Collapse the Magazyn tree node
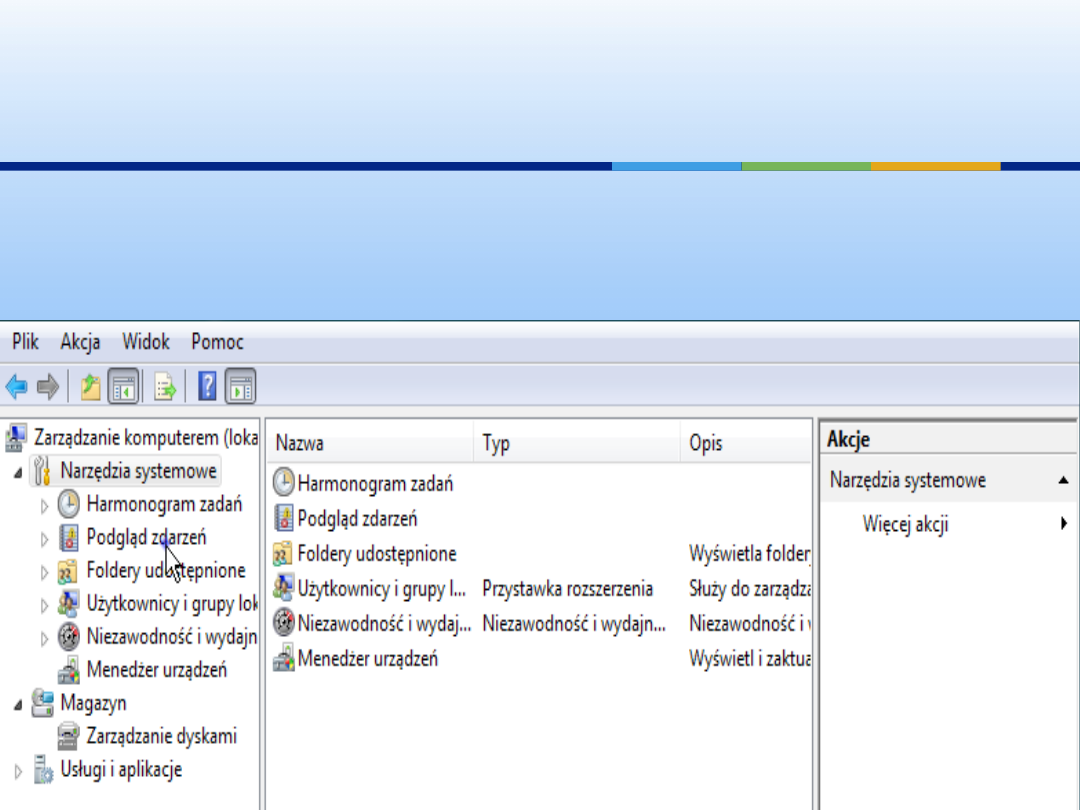Screen dimensions: 1080x810 pyautogui.click(x=18, y=704)
